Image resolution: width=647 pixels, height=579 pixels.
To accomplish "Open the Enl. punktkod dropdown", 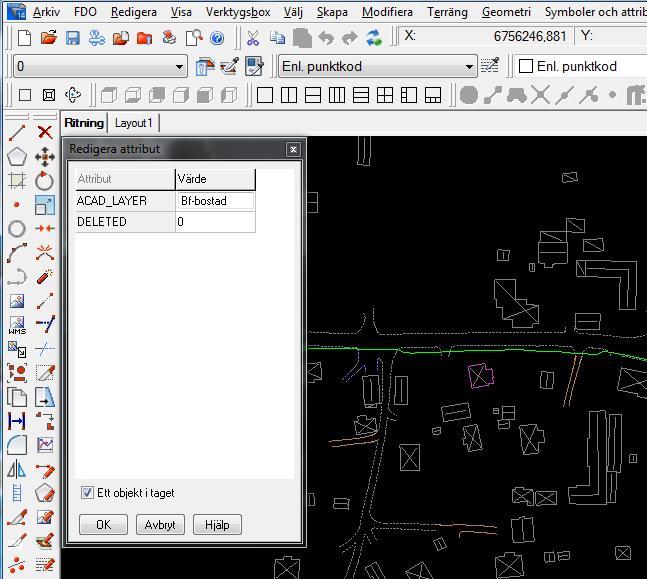I will (378, 66).
